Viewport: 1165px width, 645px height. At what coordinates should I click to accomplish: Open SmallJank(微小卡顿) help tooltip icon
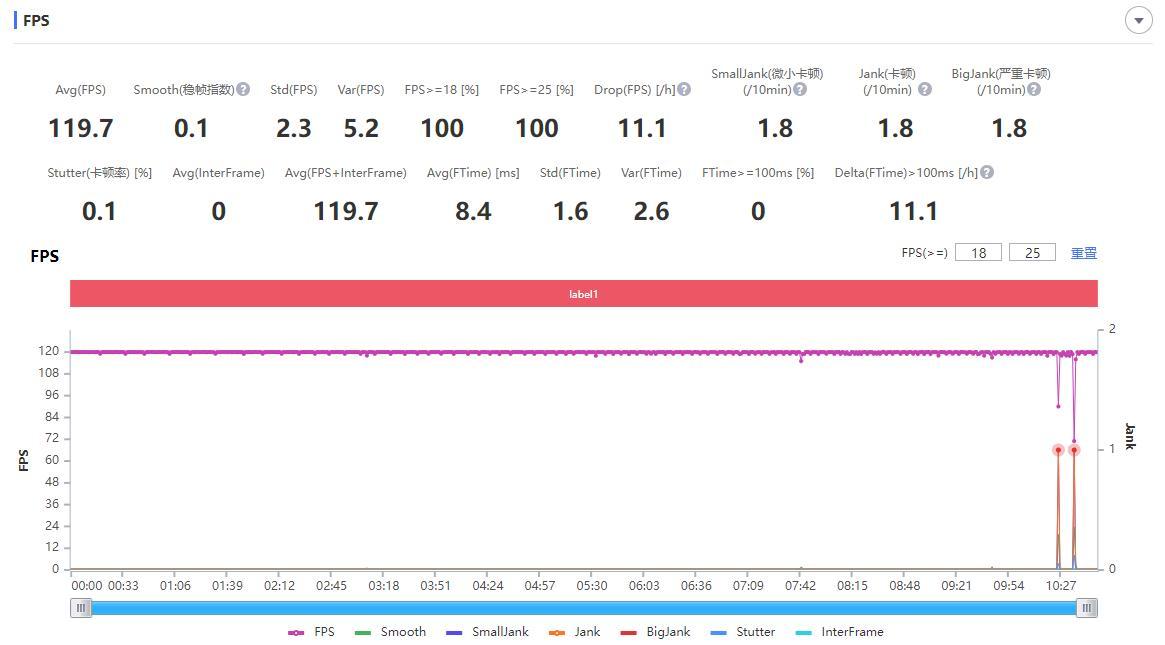pyautogui.click(x=800, y=90)
